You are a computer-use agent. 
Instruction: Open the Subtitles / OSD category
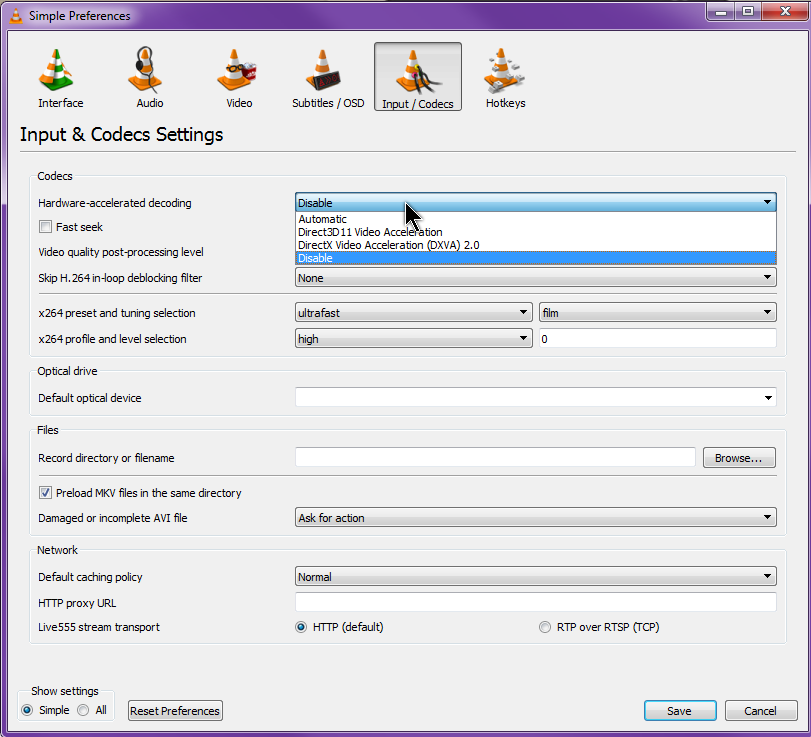click(328, 78)
